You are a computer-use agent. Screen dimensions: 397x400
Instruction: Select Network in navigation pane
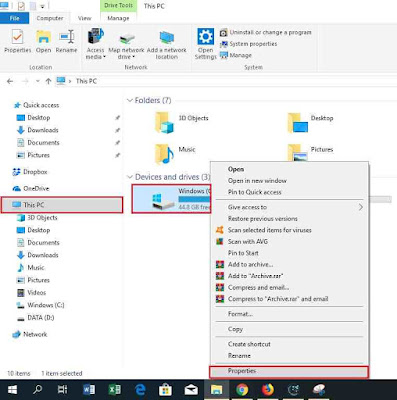click(x=30, y=334)
